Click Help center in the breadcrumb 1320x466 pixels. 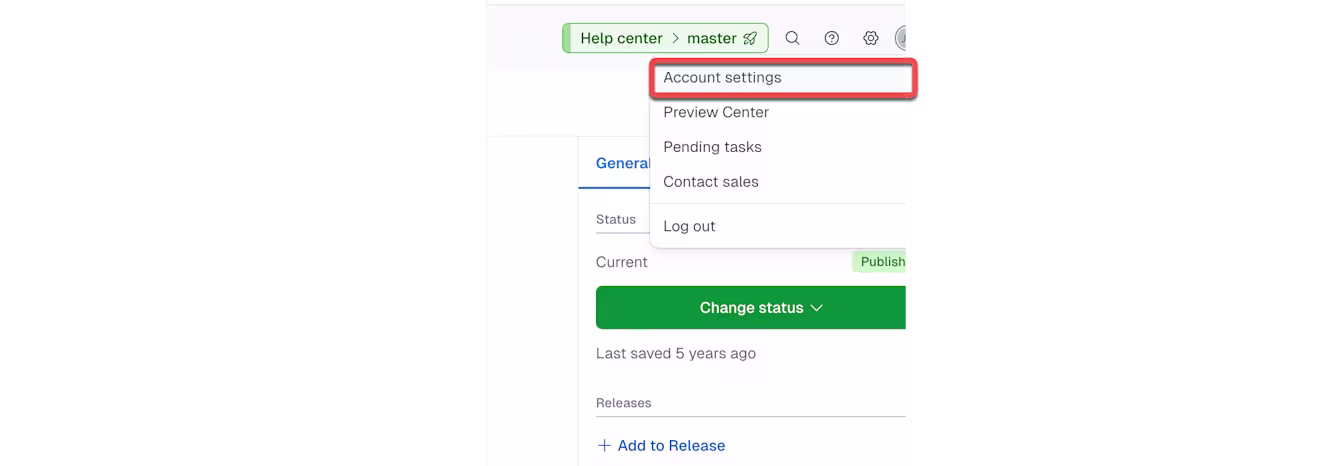point(621,38)
